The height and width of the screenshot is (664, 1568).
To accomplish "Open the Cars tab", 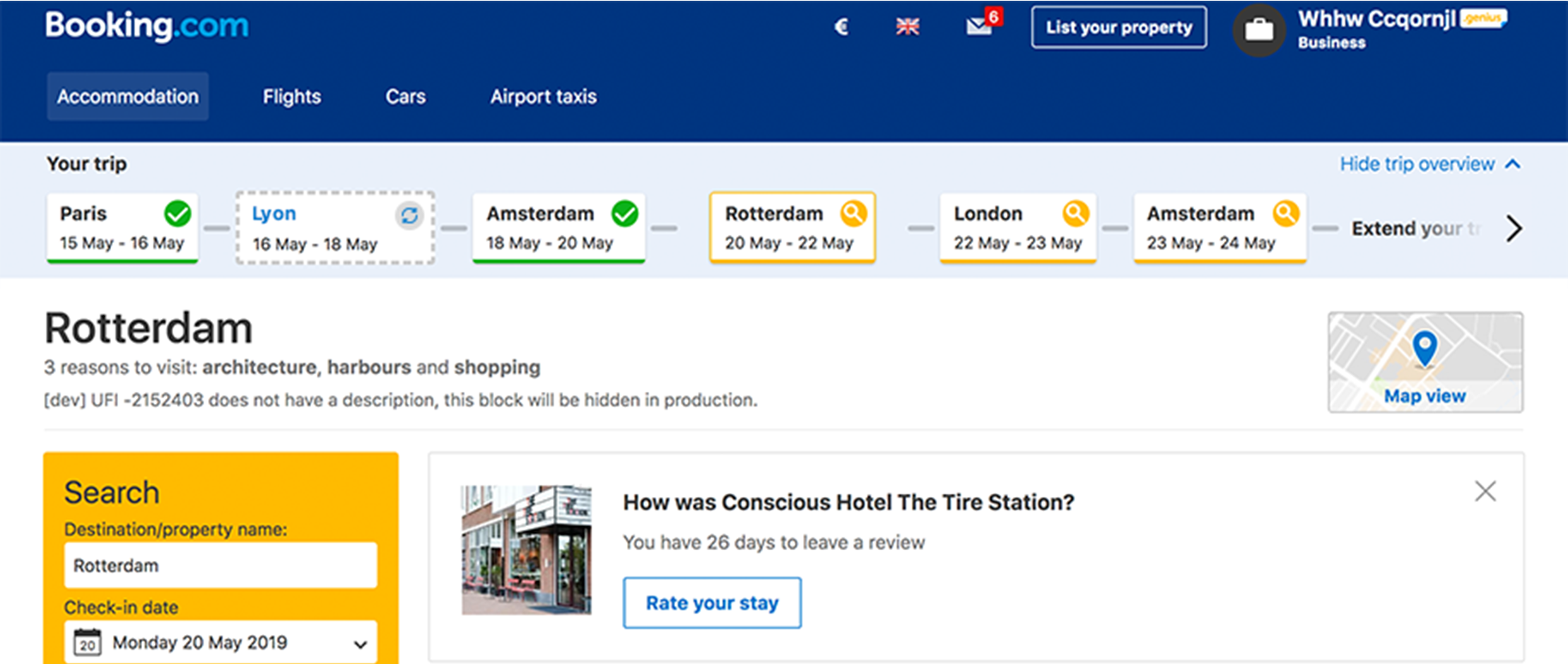I will 406,96.
